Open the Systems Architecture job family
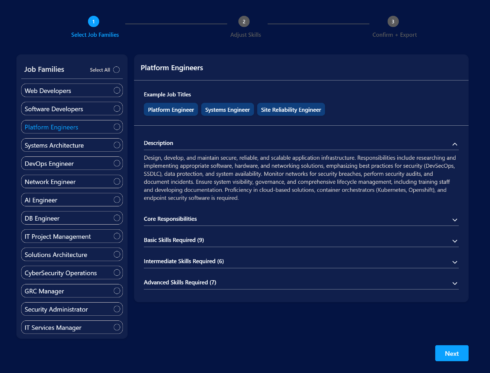The height and width of the screenshot is (373, 490). pos(72,145)
